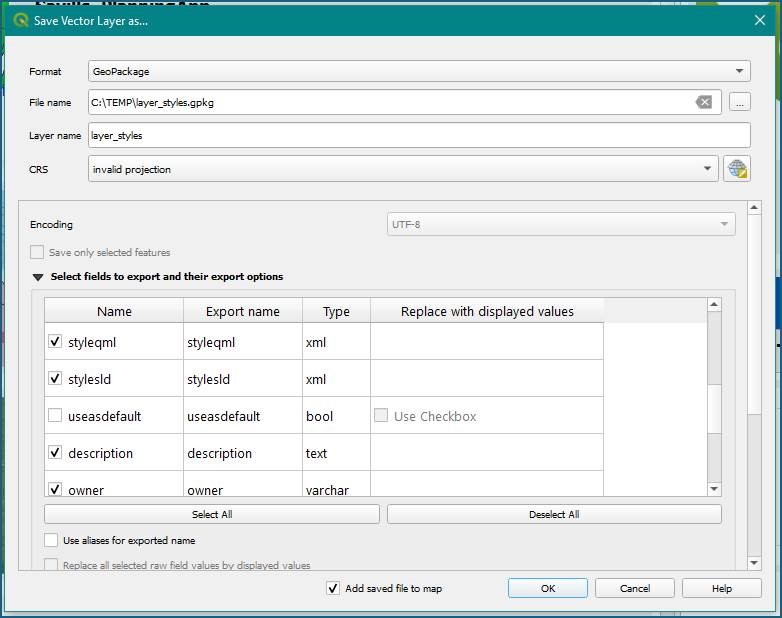Open the UTF-8 Encoding dropdown

[x=561, y=224]
